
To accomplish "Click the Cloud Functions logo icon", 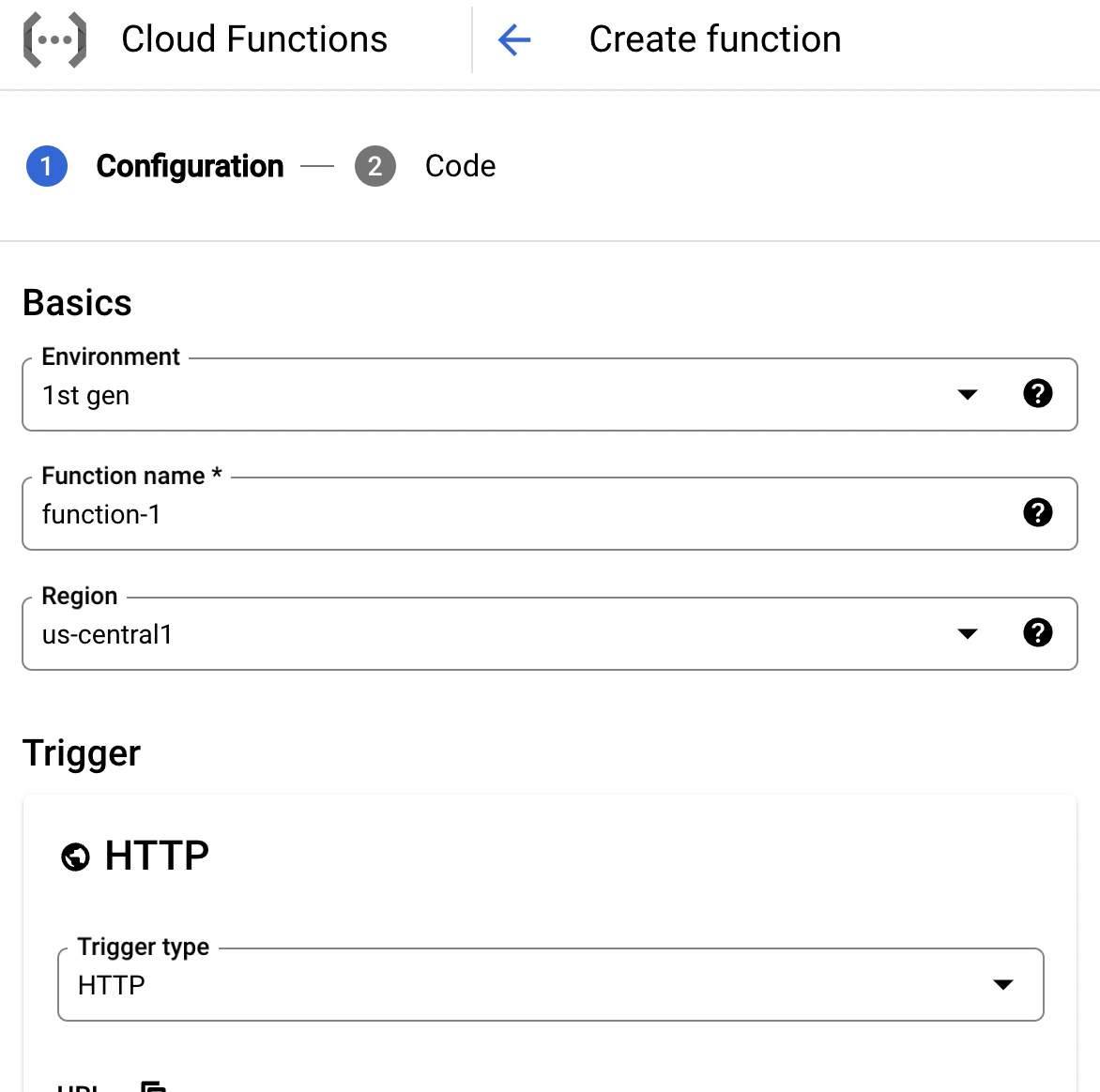I will 53,39.
